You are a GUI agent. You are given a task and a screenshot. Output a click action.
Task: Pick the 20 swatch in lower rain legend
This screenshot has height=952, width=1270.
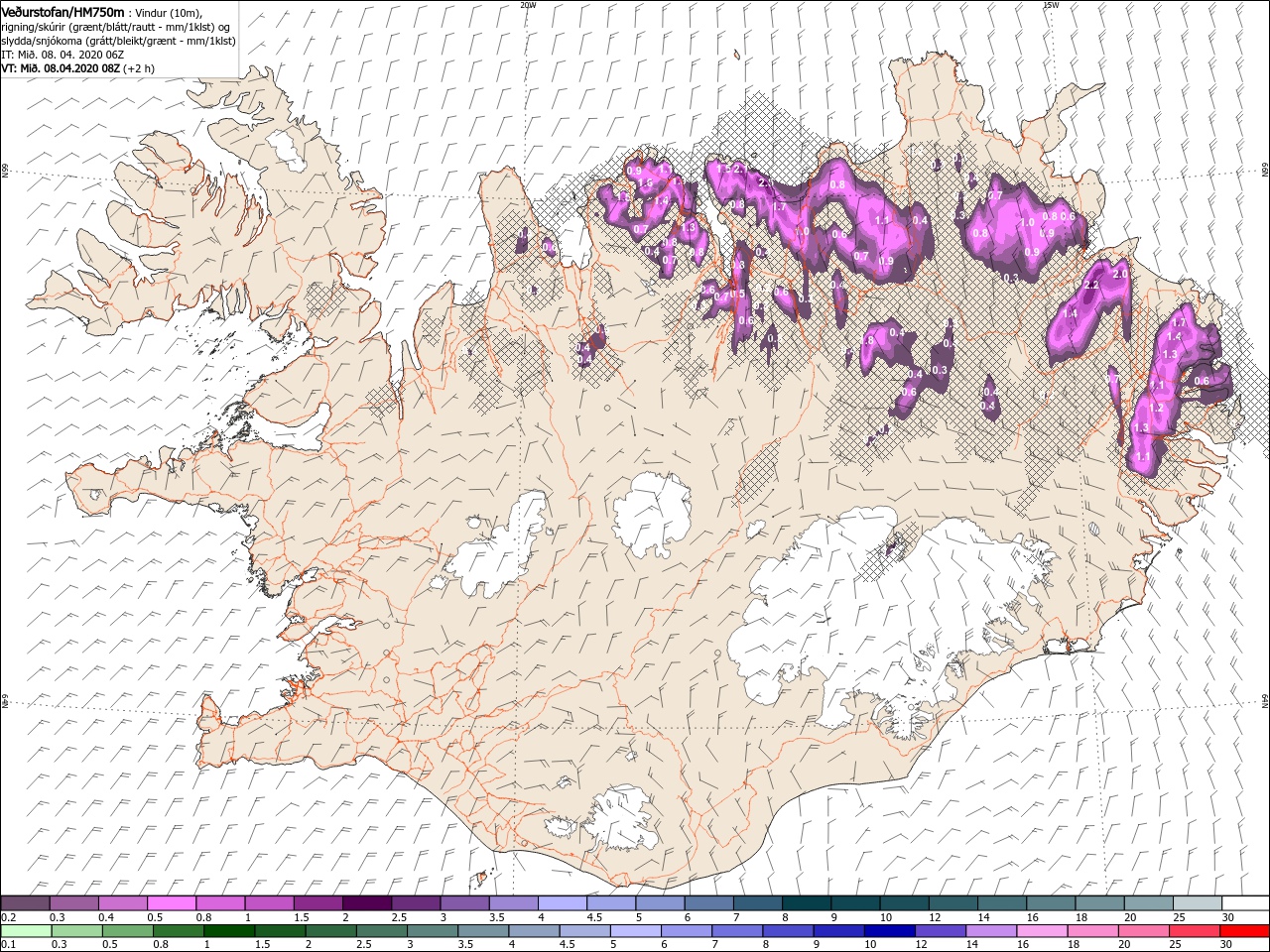(x=1142, y=931)
